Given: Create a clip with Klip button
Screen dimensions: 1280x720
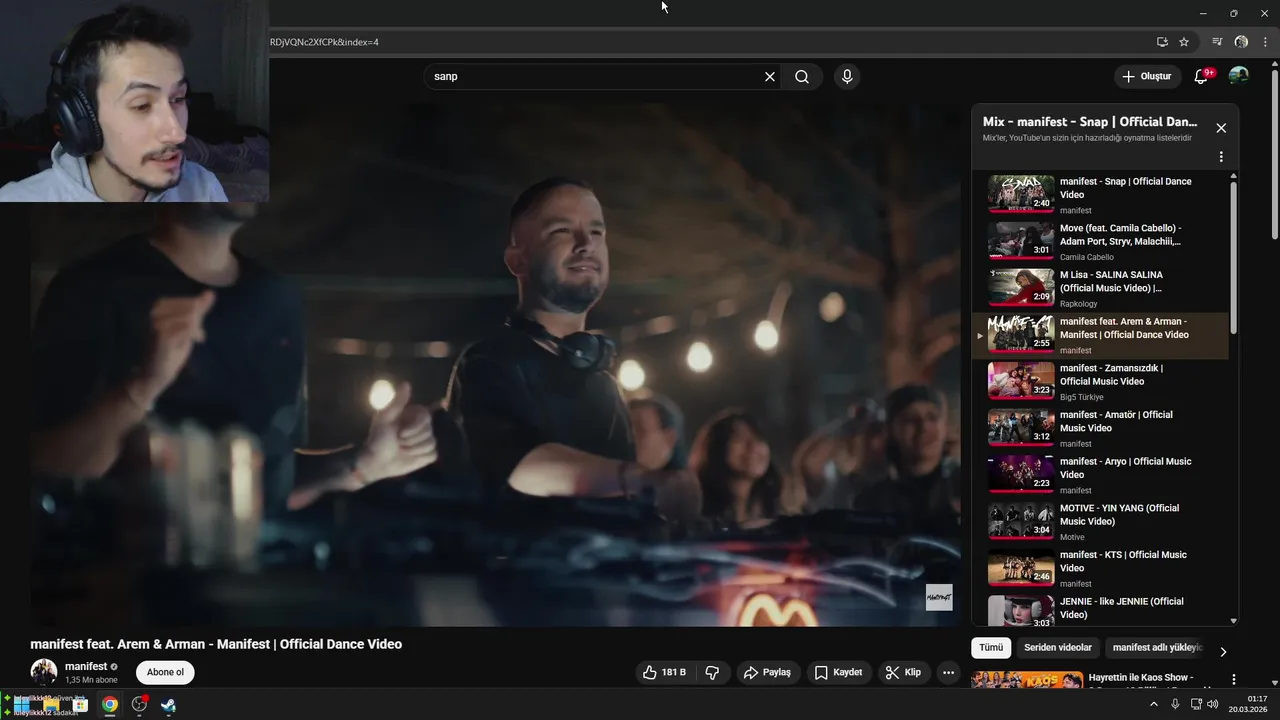Looking at the screenshot, I should pos(903,672).
